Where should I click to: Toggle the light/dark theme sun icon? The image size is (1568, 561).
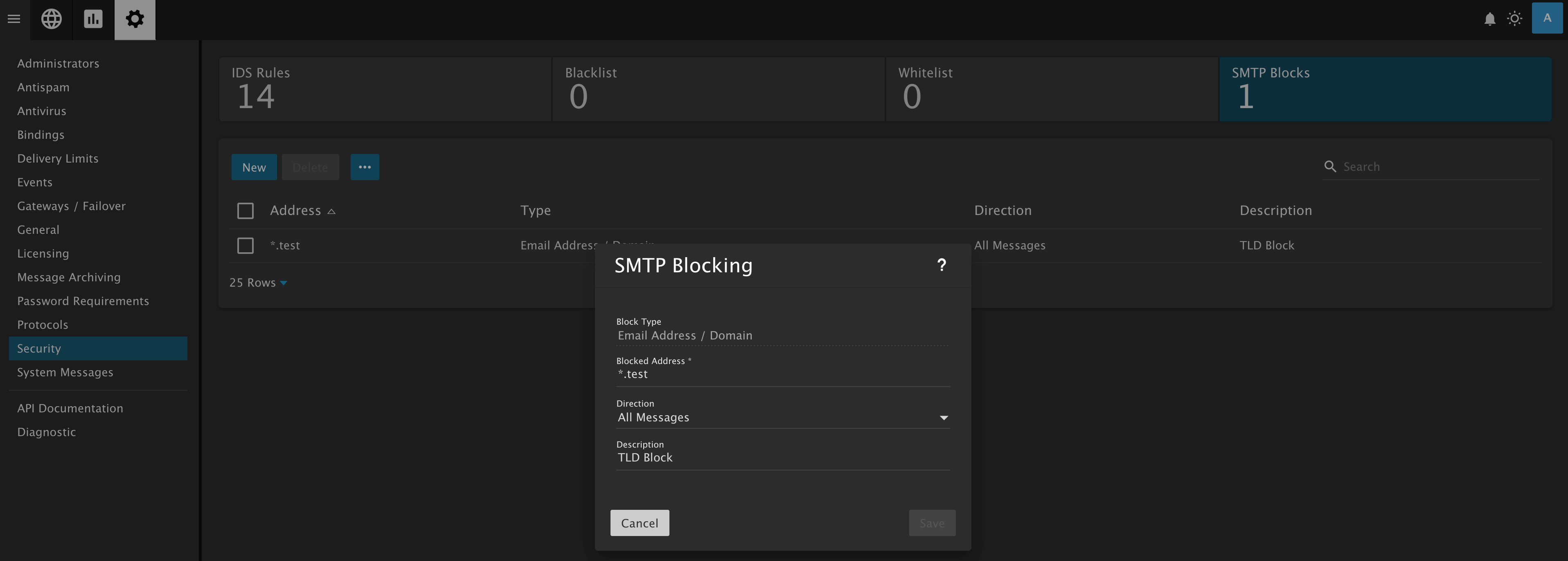(1514, 19)
